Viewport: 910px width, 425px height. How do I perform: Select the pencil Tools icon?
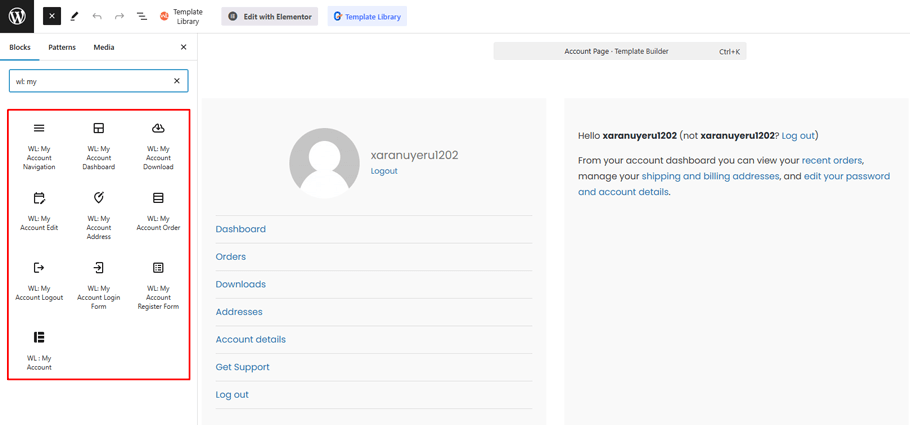coord(74,16)
